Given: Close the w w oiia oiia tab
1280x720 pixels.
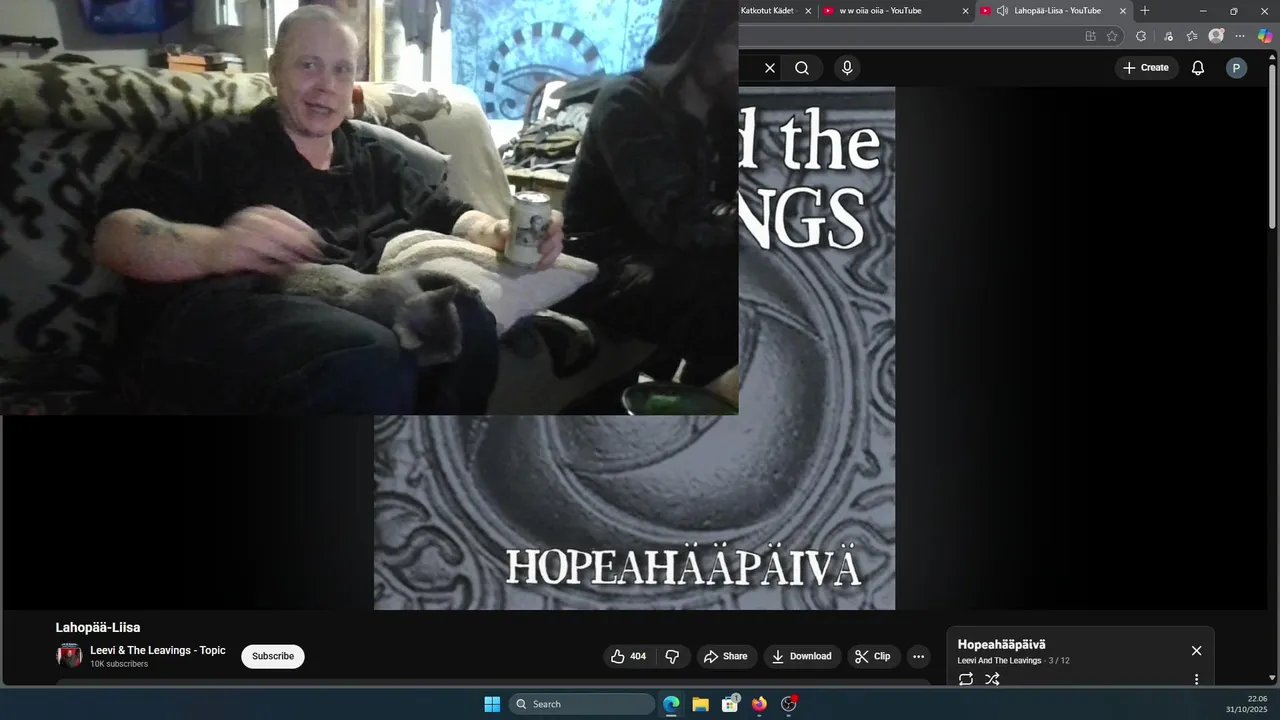Looking at the screenshot, I should tap(966, 11).
